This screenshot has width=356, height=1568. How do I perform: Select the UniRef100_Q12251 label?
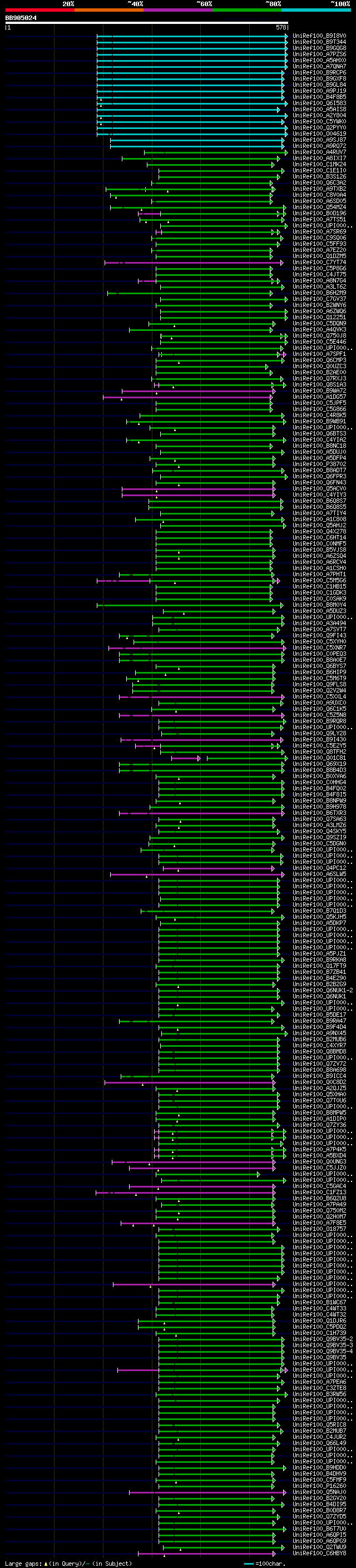coord(319,317)
